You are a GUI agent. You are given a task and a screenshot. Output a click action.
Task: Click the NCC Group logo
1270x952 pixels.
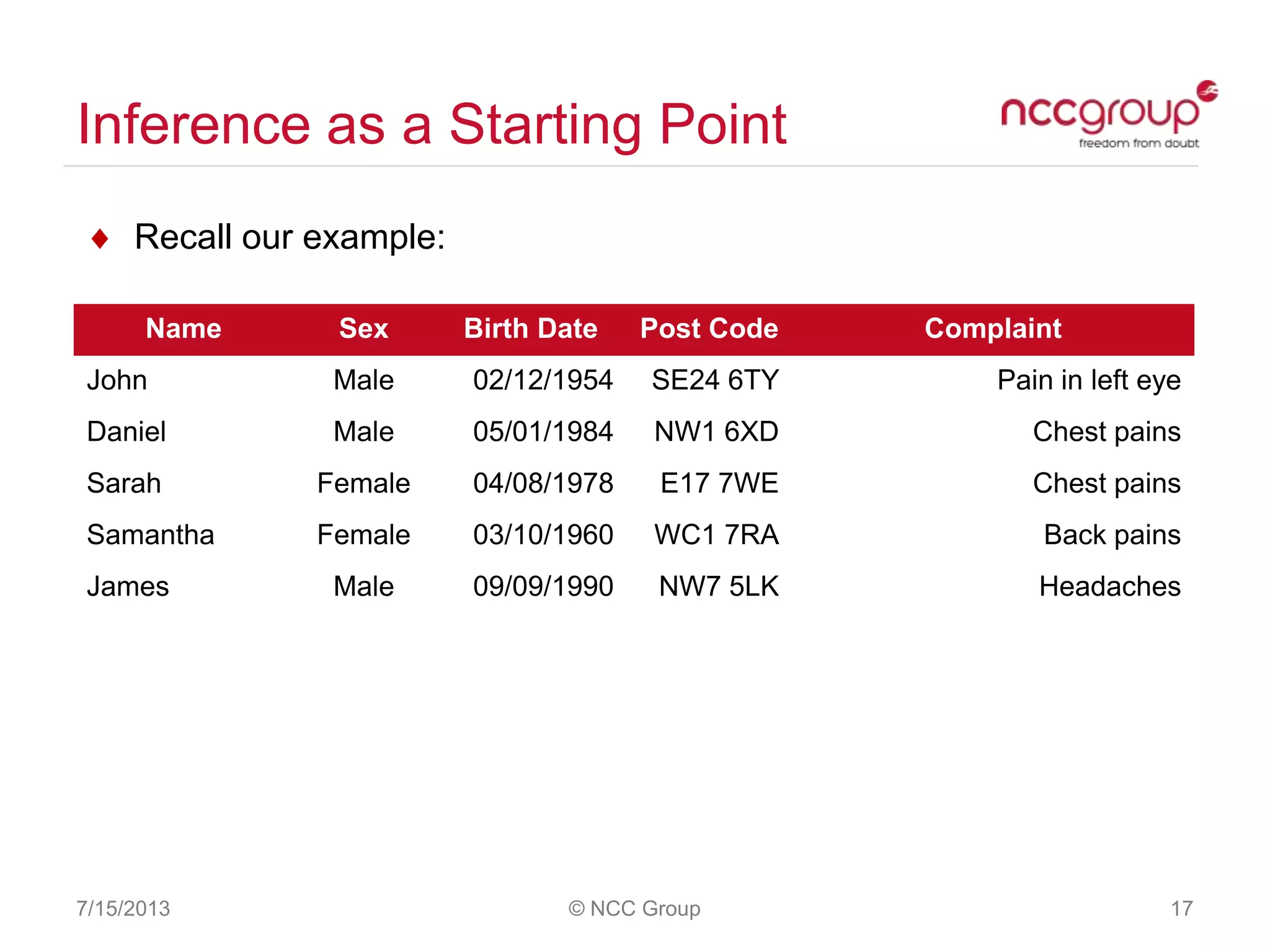[1109, 115]
